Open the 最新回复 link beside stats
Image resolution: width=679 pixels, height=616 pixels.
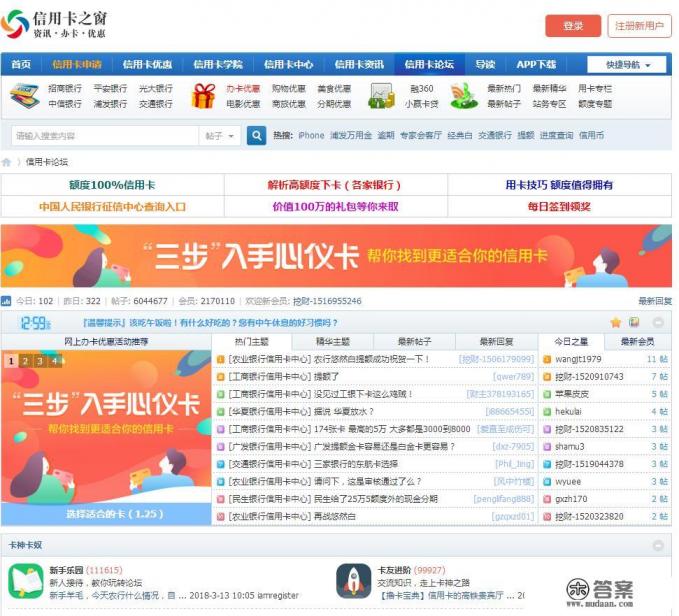pos(655,301)
